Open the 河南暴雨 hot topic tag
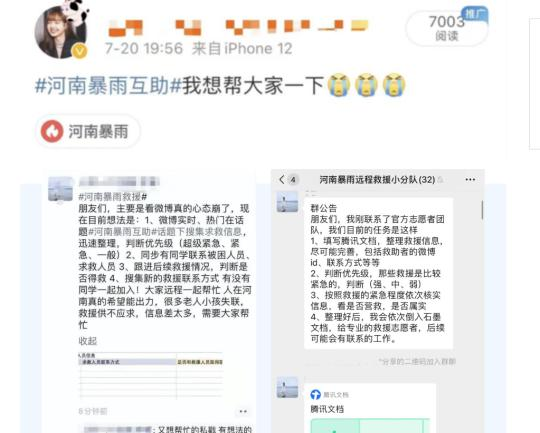Screen dimensions: 540x433 pos(87,132)
